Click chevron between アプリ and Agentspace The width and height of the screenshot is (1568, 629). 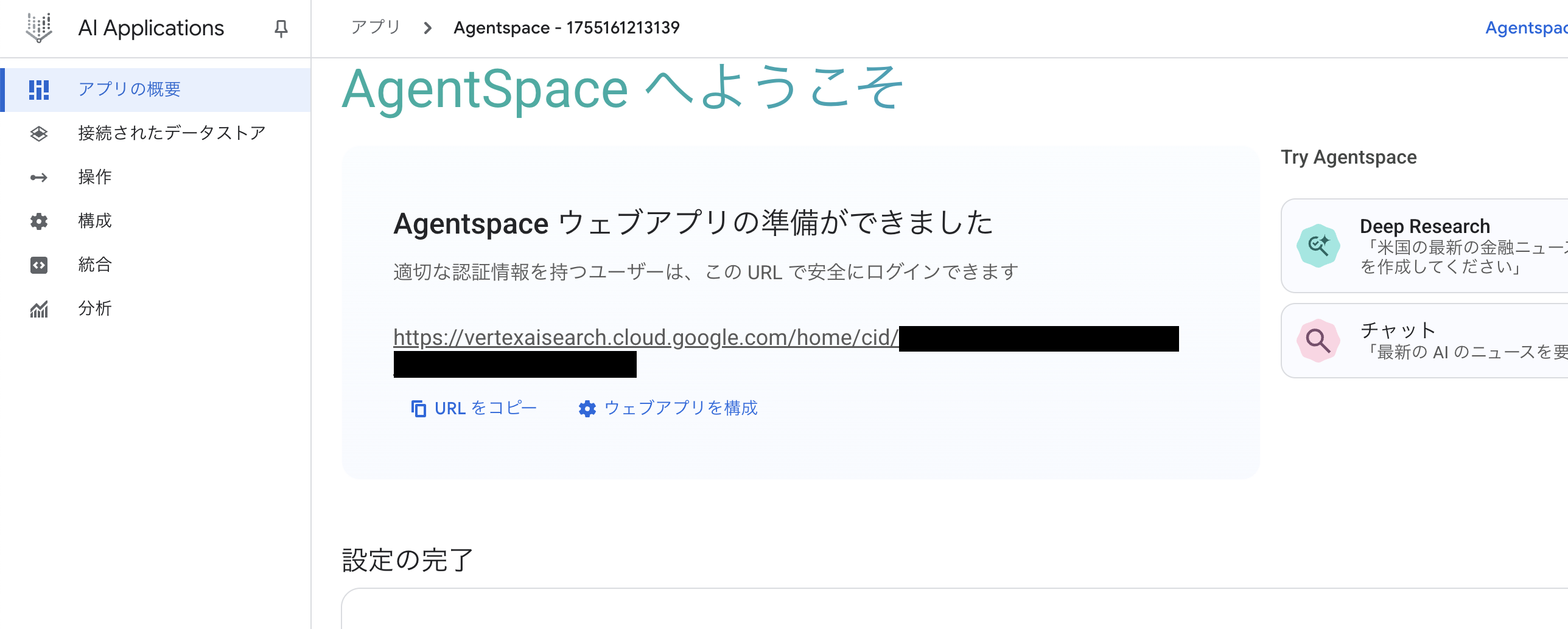pos(427,28)
